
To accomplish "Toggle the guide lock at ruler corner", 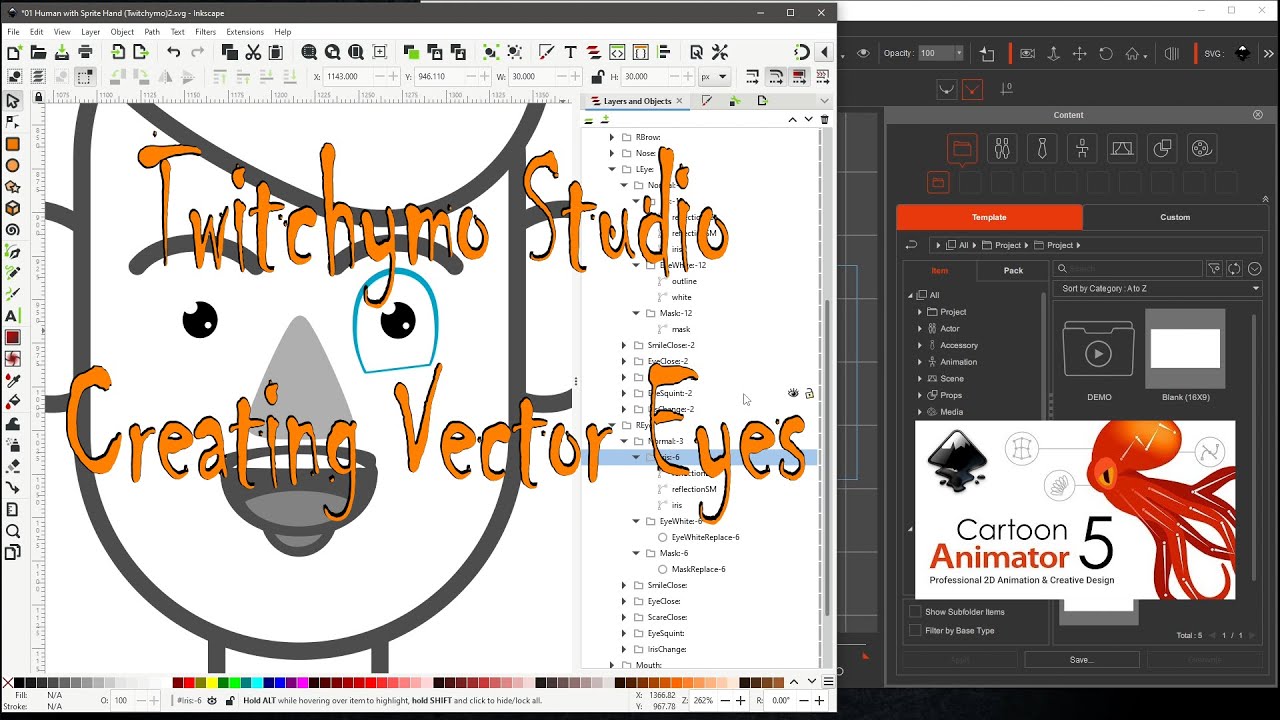I will 39,97.
